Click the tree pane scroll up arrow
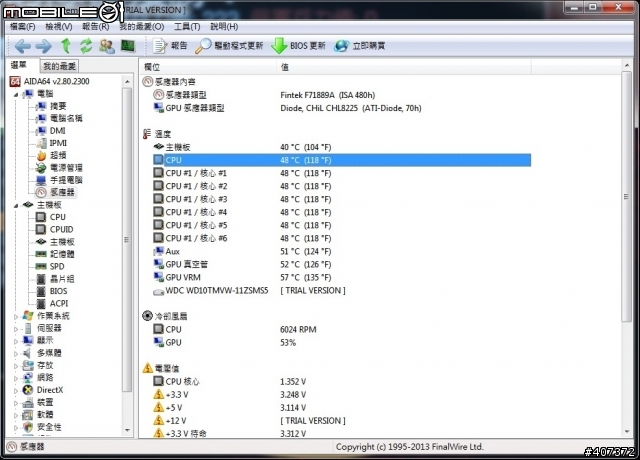The width and height of the screenshot is (640, 460). click(x=127, y=82)
